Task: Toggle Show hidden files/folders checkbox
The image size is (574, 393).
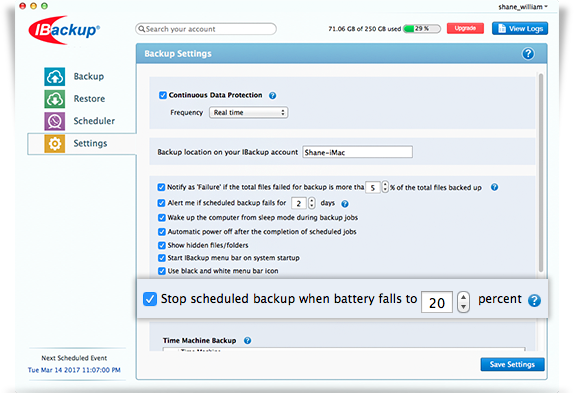Action: pos(161,245)
